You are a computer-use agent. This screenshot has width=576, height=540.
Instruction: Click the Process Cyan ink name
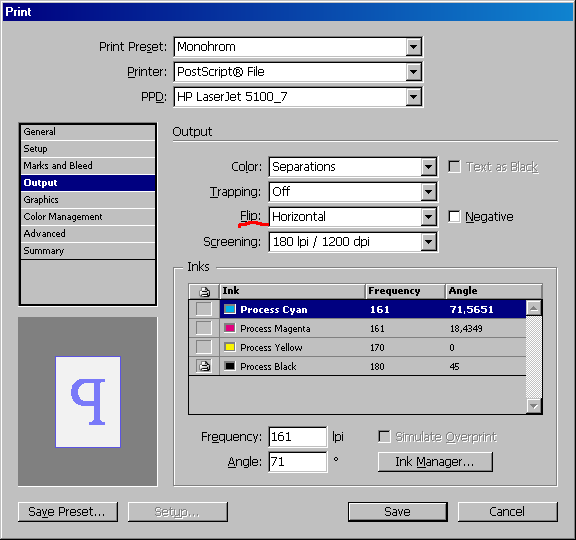click(274, 310)
